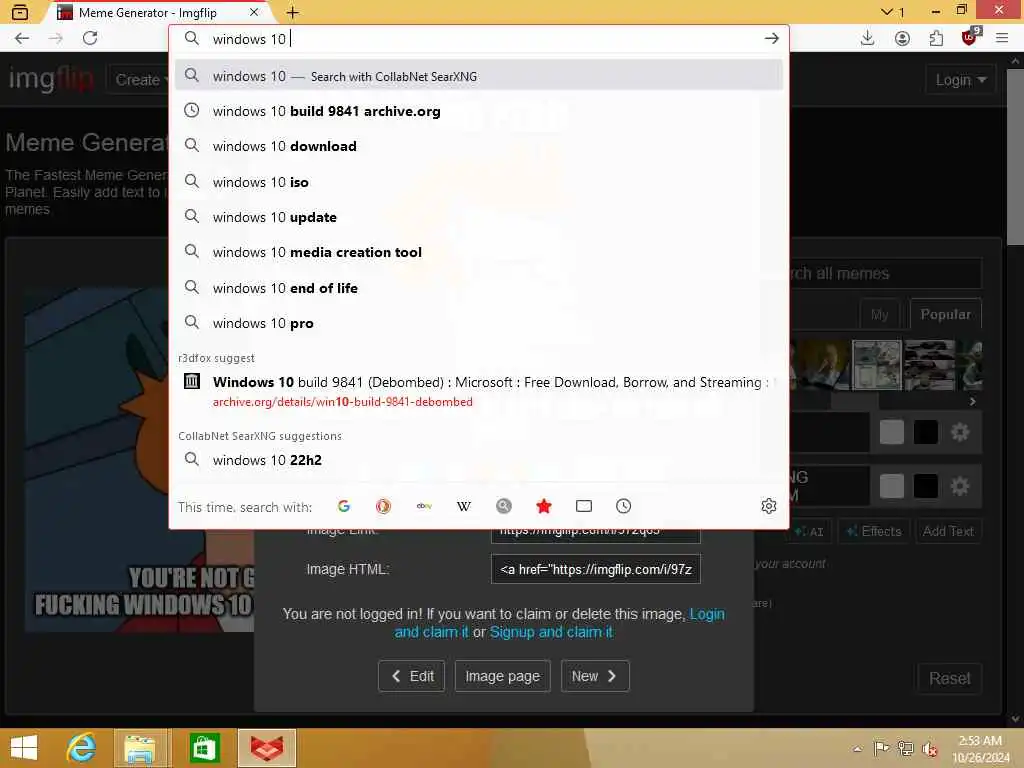Choose suggestion windows 10 download
Screen dimensions: 1024x768
479,146
